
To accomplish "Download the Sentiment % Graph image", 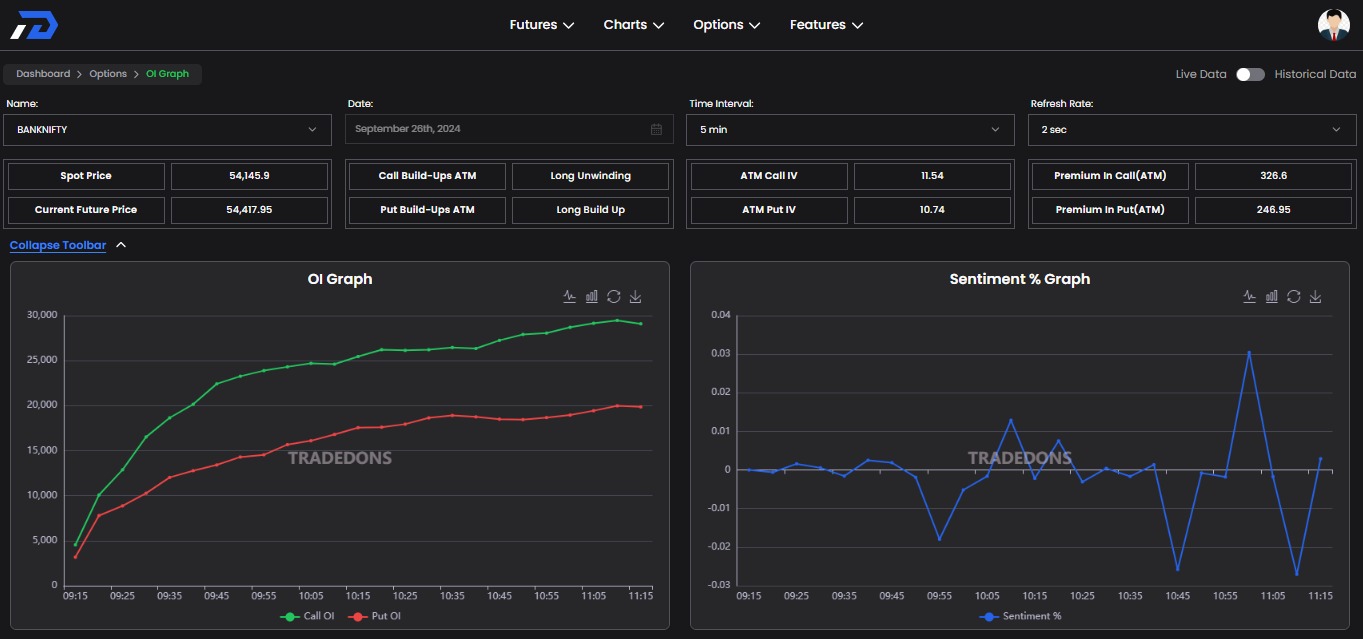I will pyautogui.click(x=1316, y=296).
